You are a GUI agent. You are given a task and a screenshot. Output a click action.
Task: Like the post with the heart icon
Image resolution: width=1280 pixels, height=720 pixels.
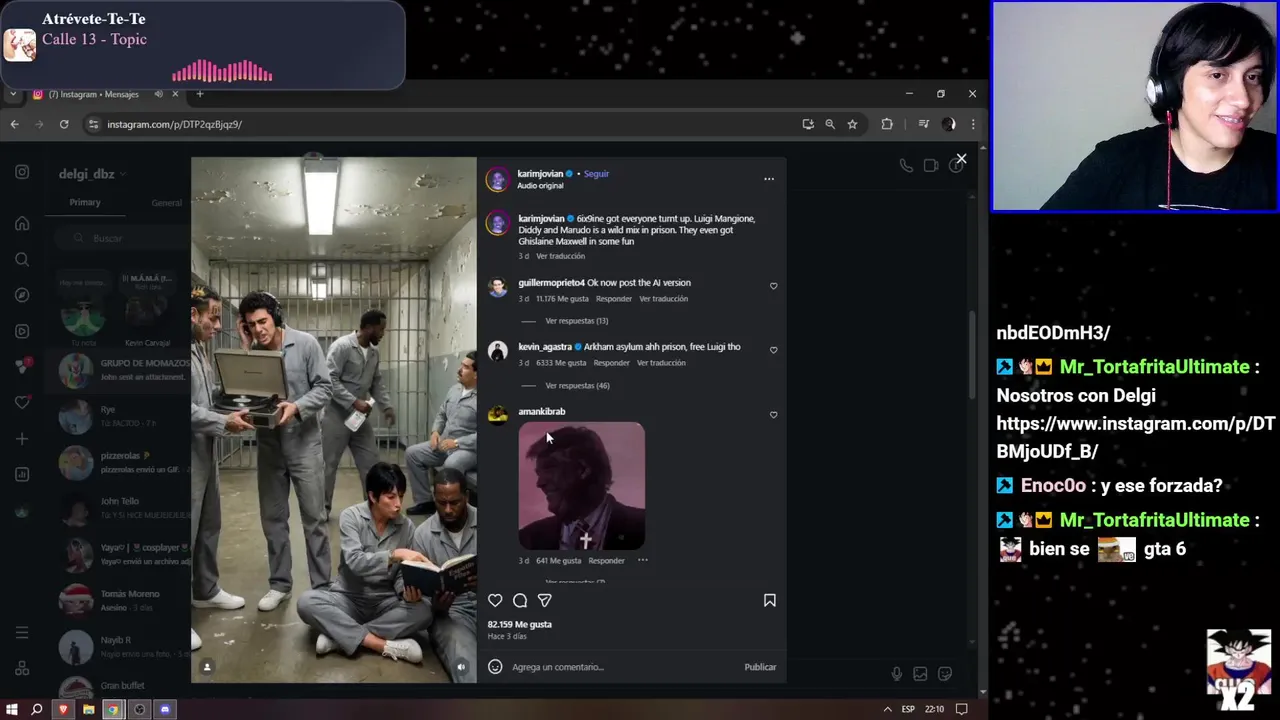[495, 600]
